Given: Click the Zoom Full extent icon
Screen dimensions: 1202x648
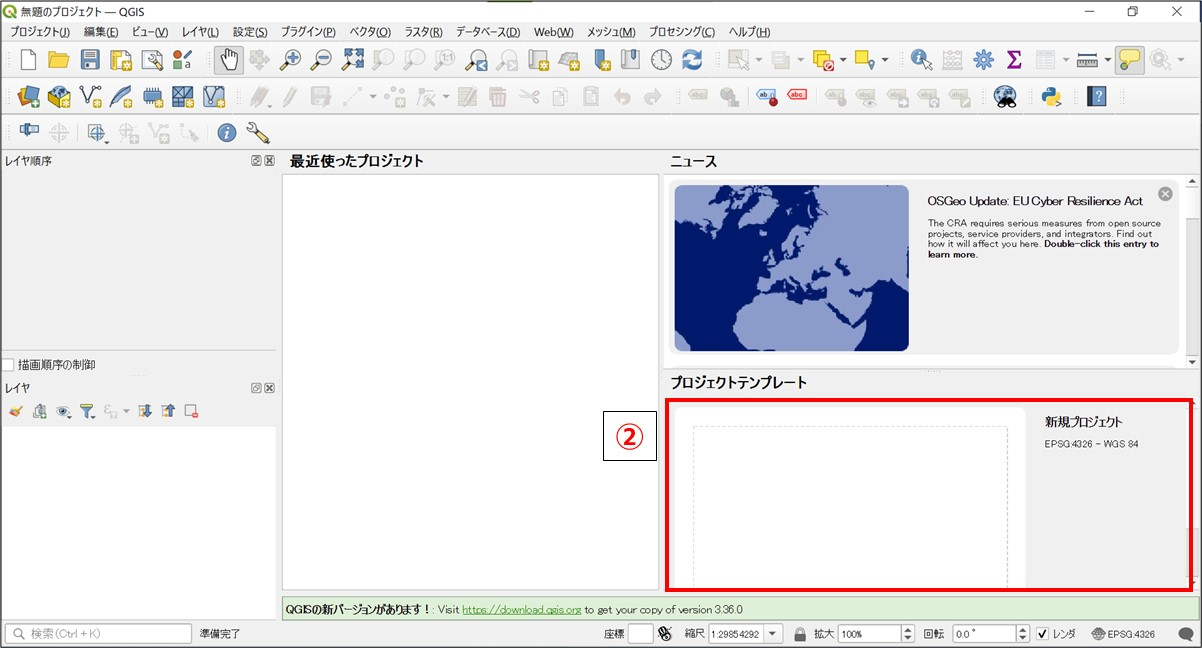Looking at the screenshot, I should pyautogui.click(x=352, y=60).
